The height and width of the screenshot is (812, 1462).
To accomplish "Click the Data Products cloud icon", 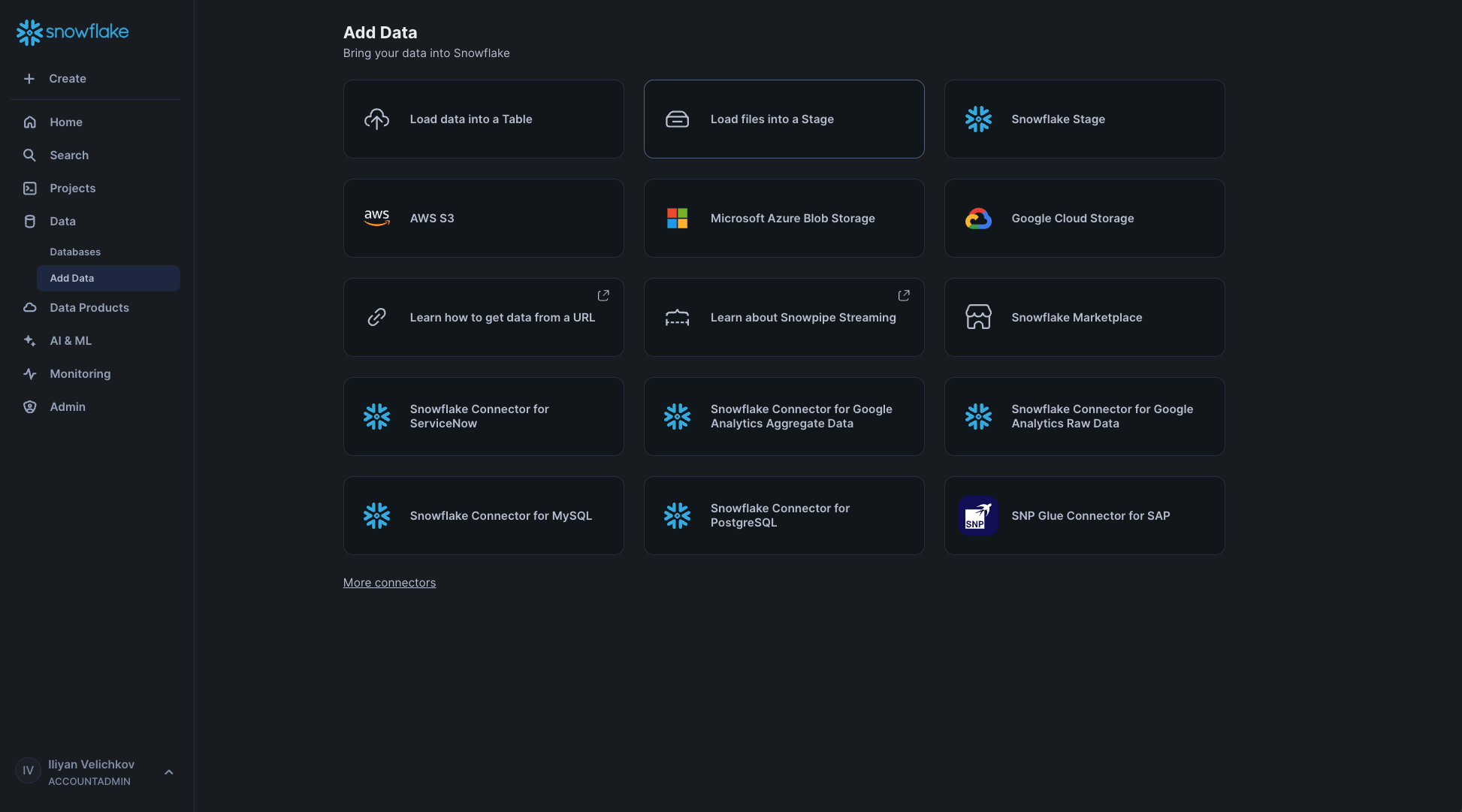I will click(30, 308).
